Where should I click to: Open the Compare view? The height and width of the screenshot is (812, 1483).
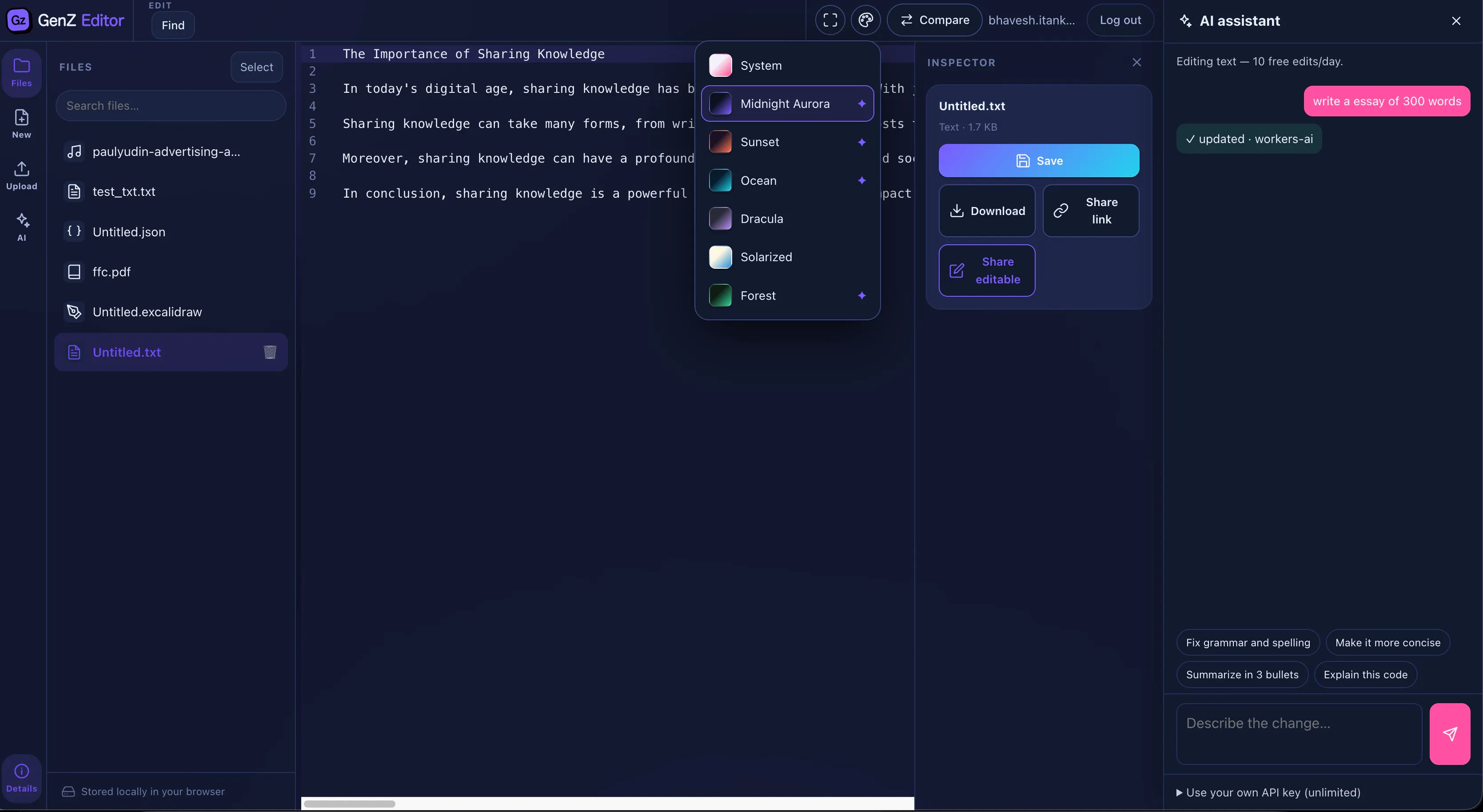(934, 20)
